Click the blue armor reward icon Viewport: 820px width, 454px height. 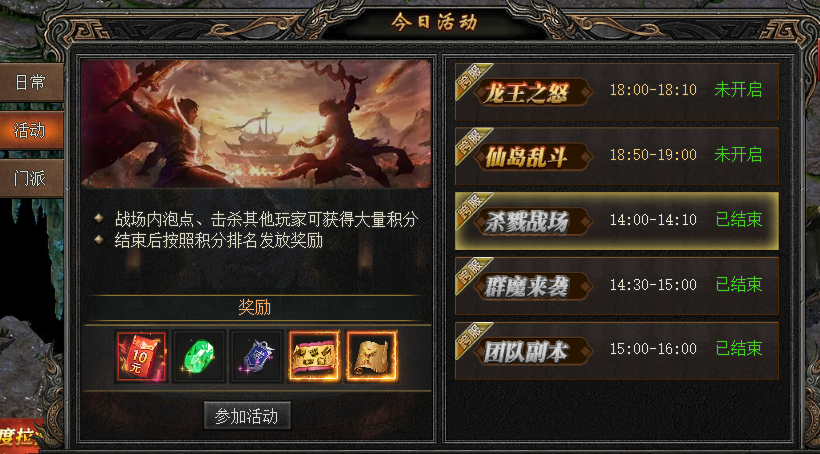[256, 356]
